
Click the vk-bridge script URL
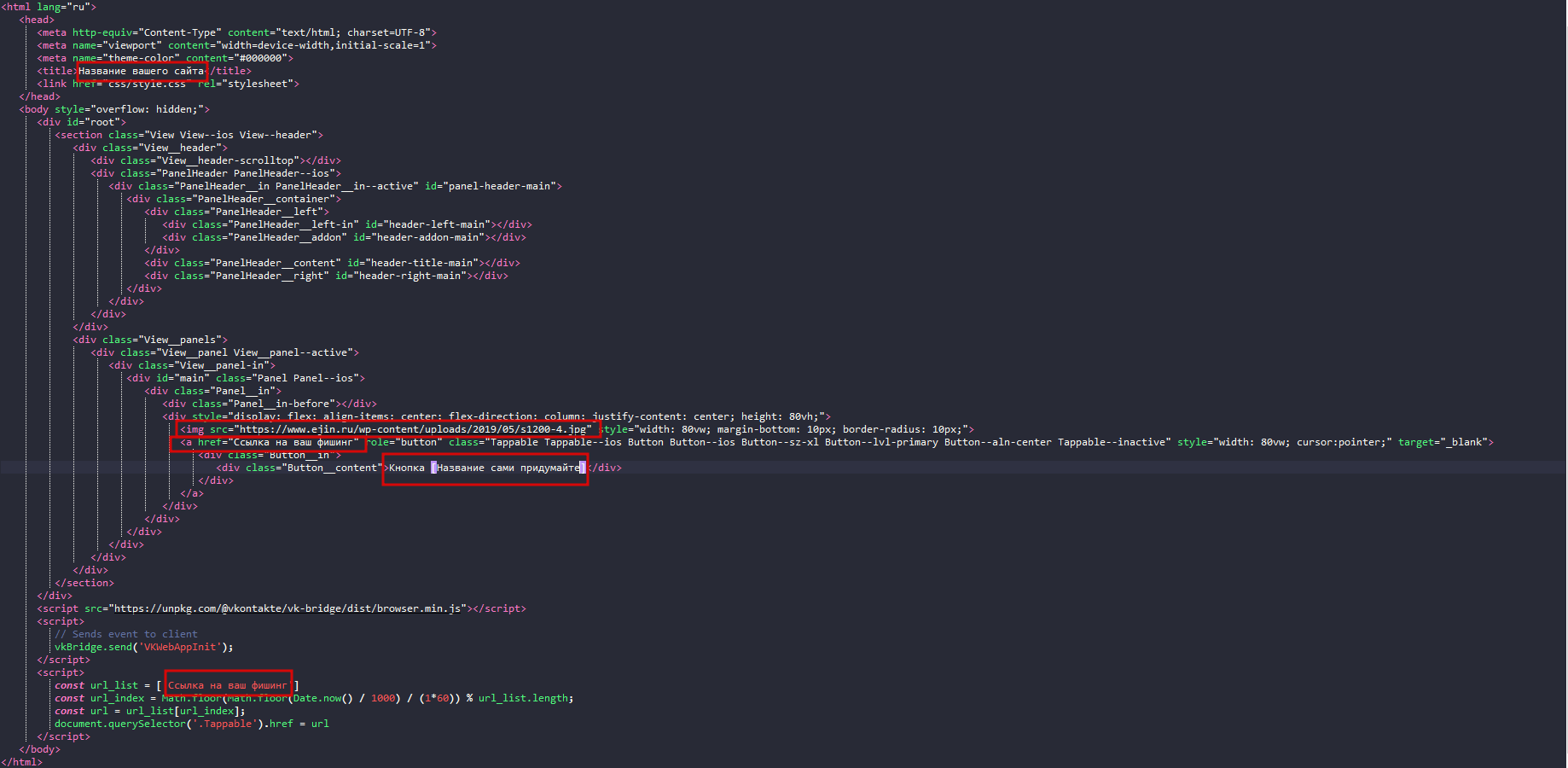(x=288, y=608)
